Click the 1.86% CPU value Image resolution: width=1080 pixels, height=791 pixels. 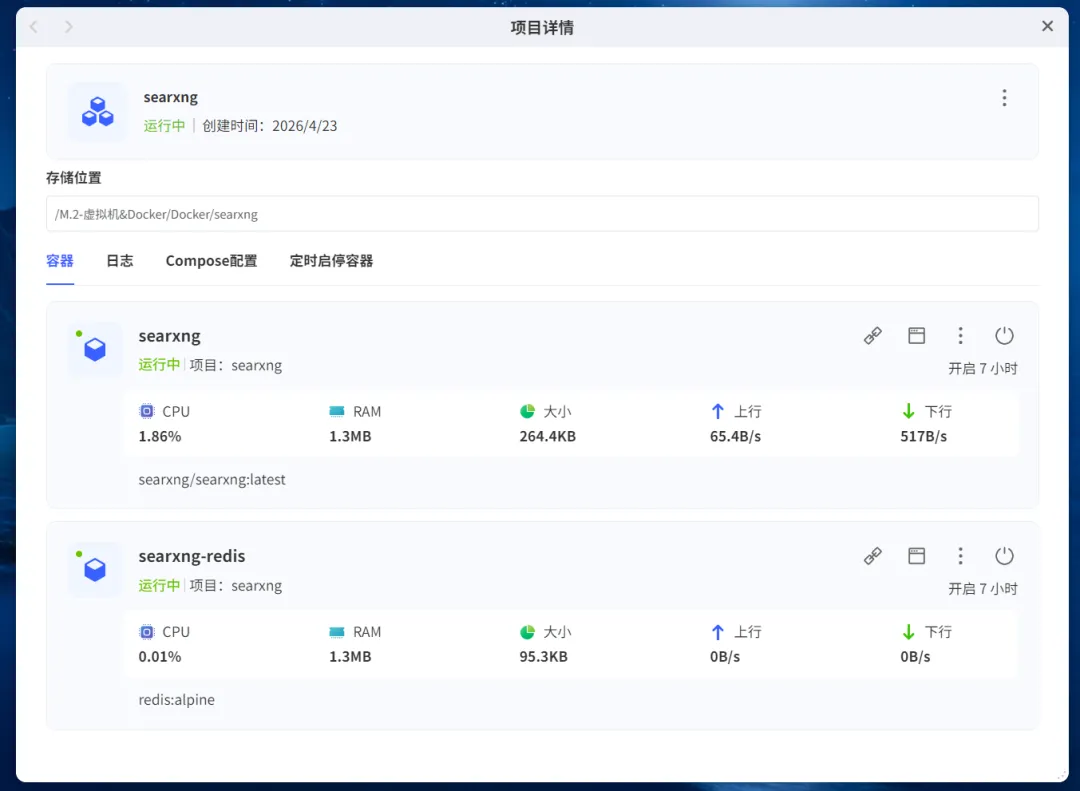pos(160,436)
